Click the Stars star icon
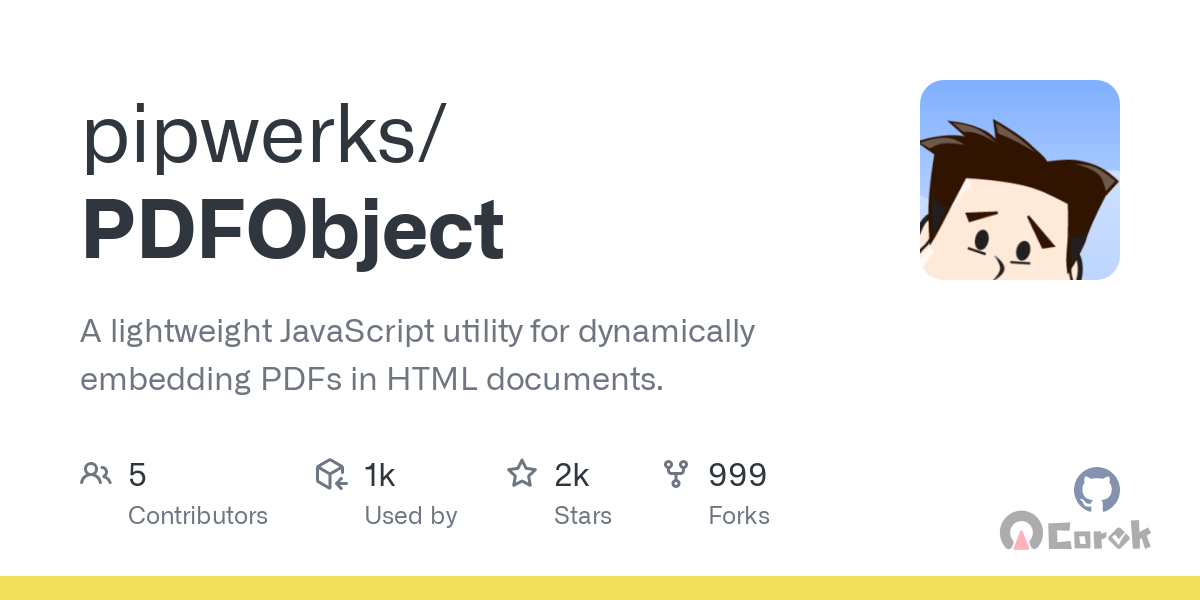The image size is (1200, 600). tap(522, 474)
